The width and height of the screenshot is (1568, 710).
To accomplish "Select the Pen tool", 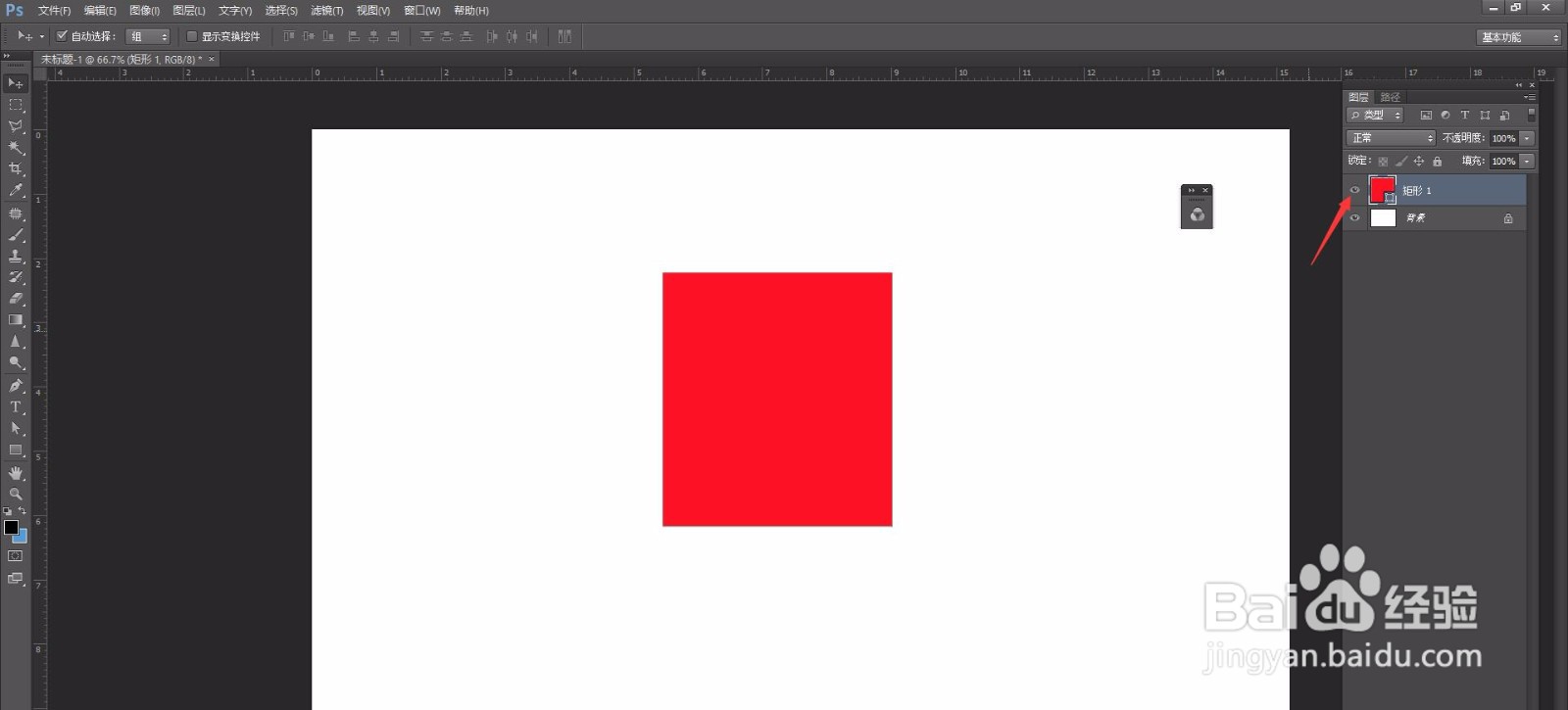I will coord(15,386).
